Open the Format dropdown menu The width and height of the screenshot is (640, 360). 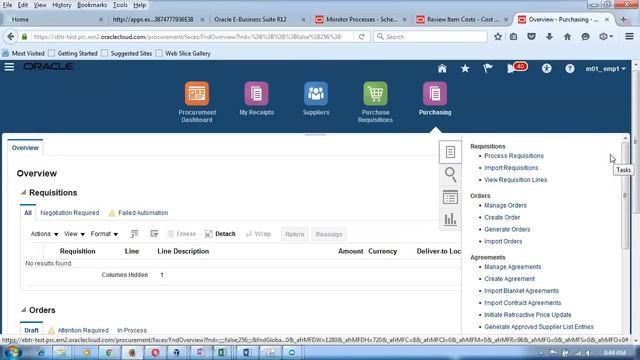point(104,234)
